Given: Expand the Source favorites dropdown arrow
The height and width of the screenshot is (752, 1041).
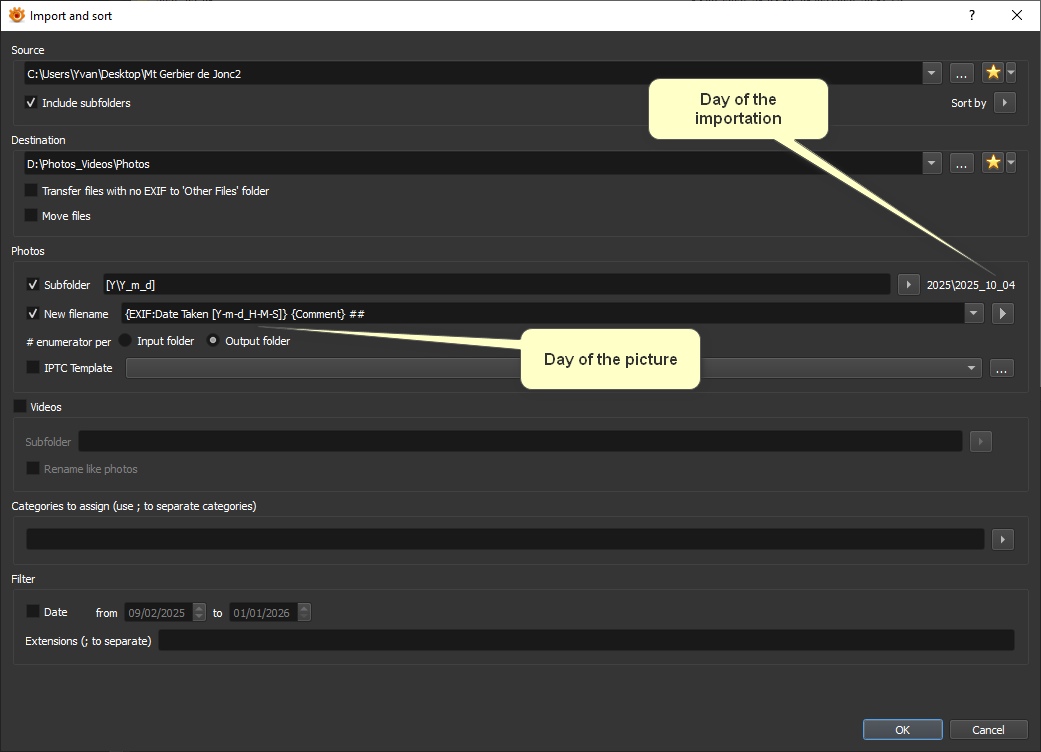Looking at the screenshot, I should [1010, 72].
